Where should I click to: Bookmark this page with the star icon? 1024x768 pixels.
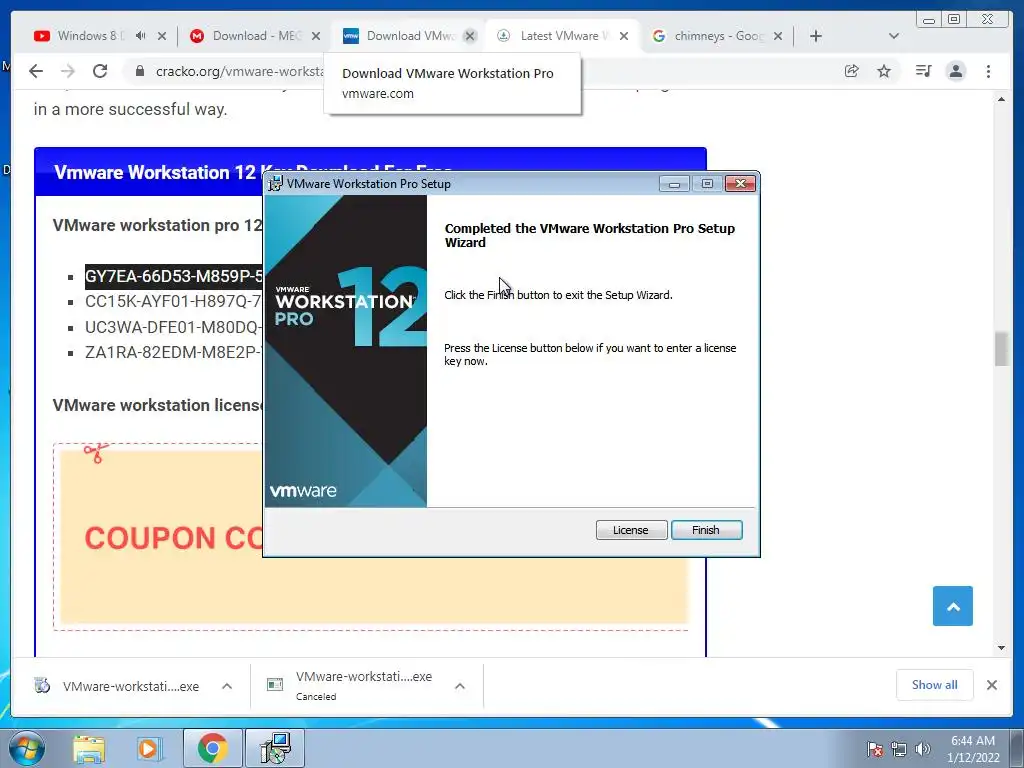(x=884, y=71)
